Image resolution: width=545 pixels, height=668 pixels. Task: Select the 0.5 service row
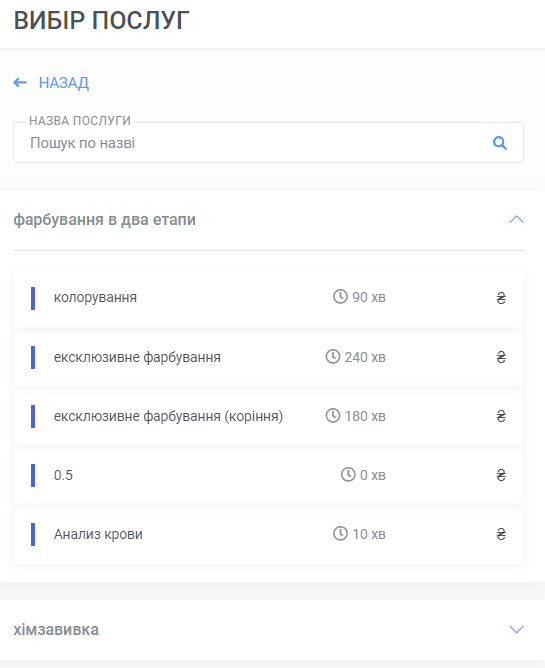pyautogui.click(x=268, y=475)
